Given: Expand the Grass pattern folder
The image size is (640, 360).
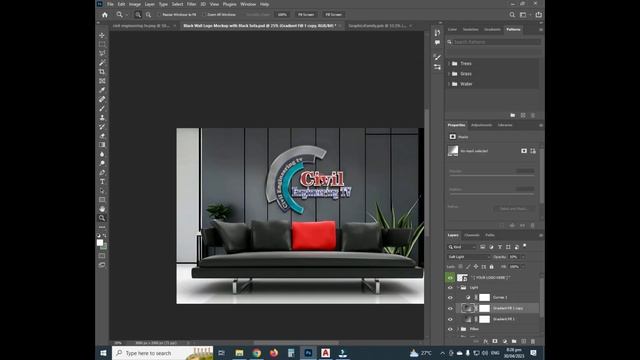Looking at the screenshot, I should pyautogui.click(x=449, y=73).
